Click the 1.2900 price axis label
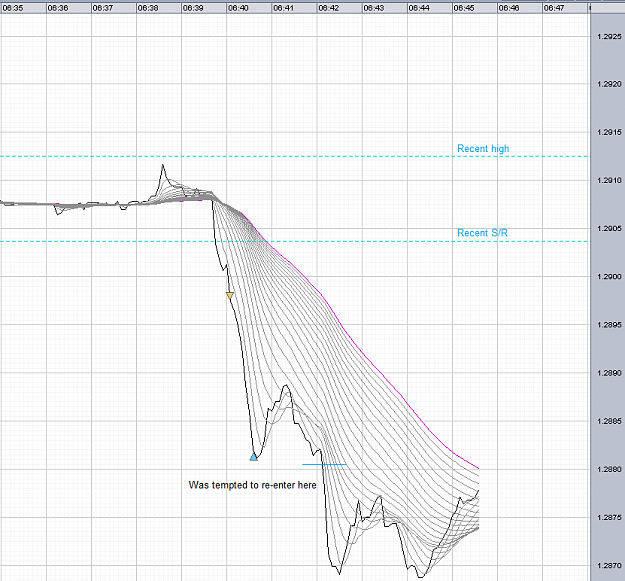The image size is (625, 581). pos(609,277)
